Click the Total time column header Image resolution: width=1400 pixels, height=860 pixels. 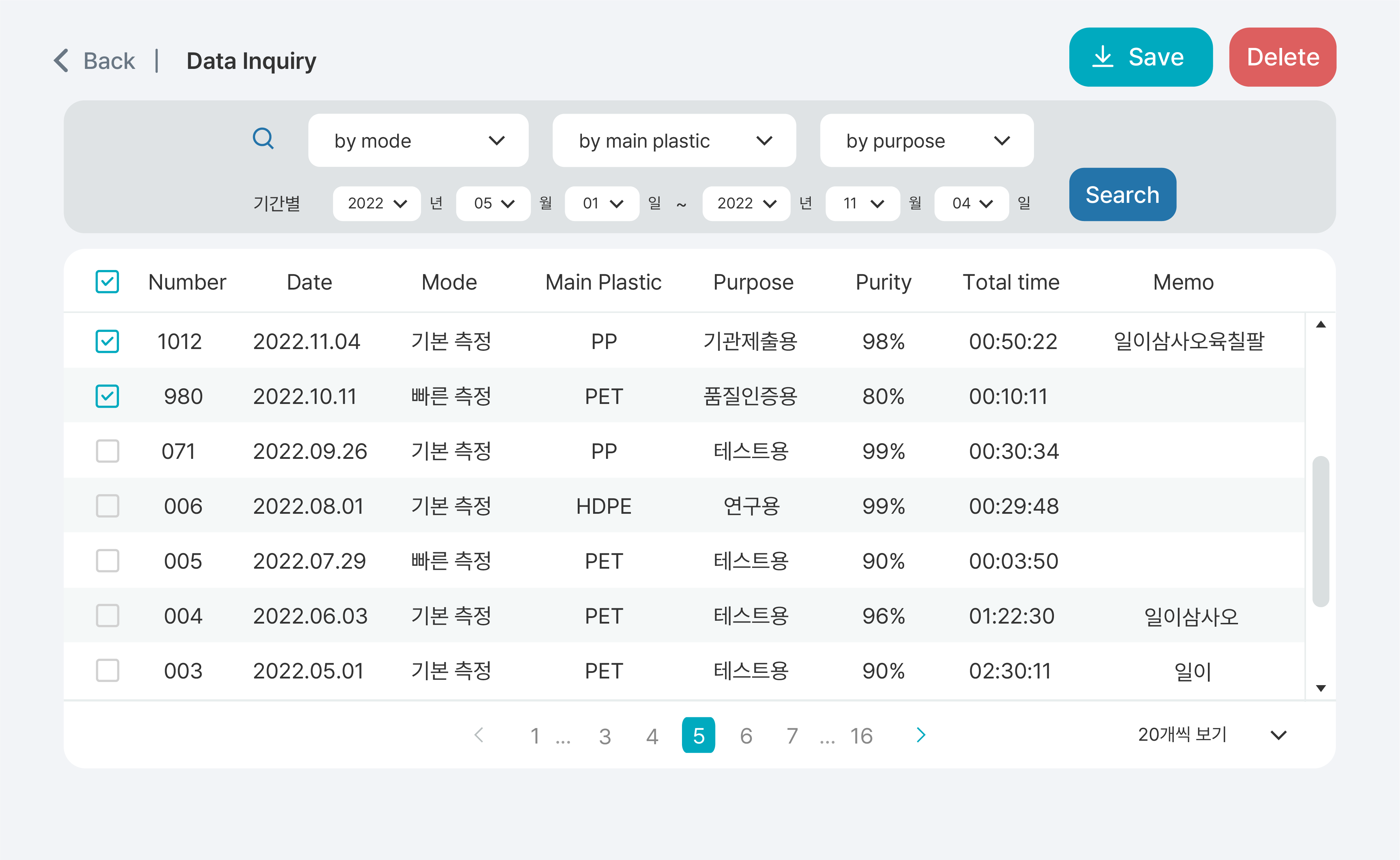tap(1011, 282)
